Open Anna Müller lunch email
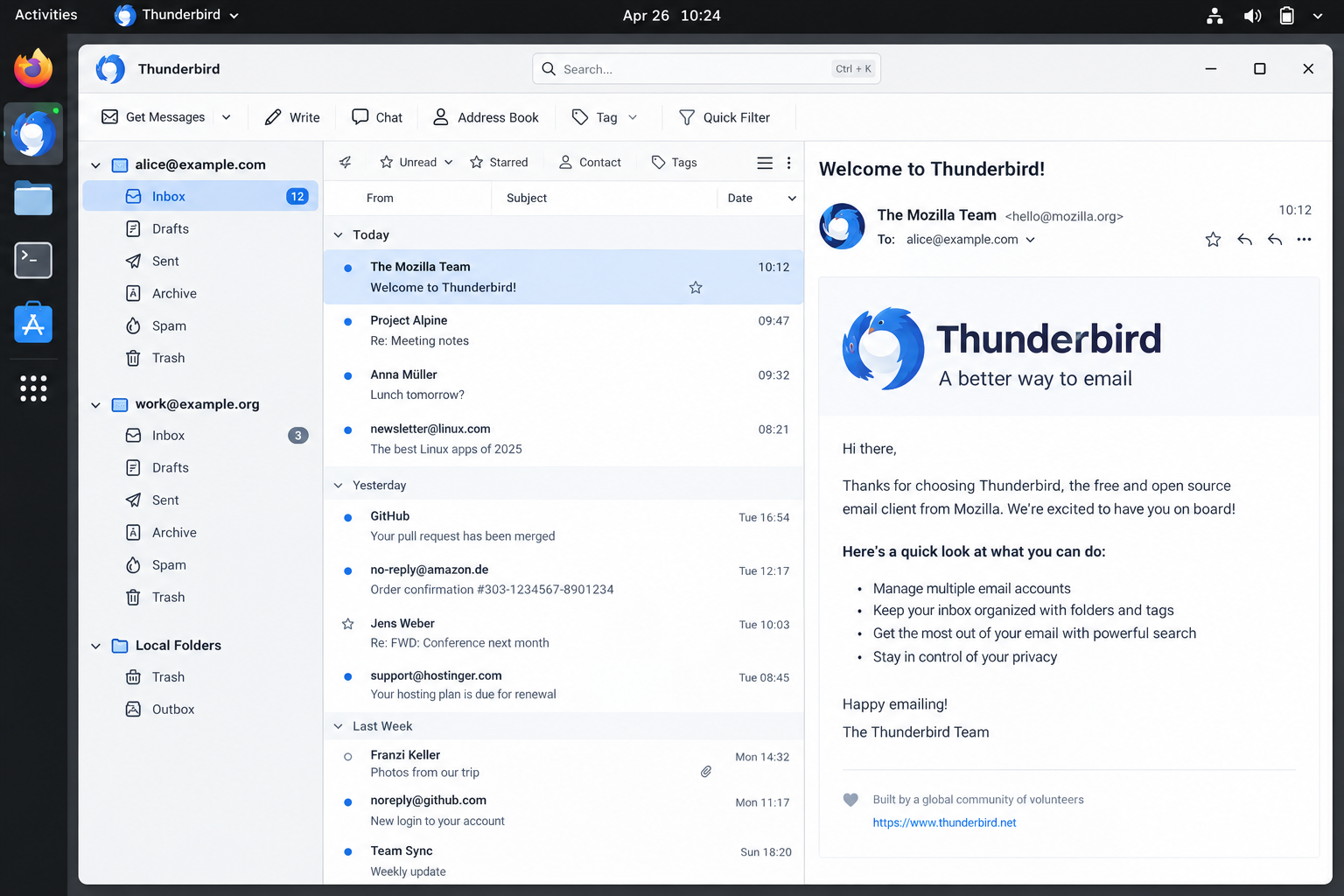Screen dimensions: 1344x896 click(x=563, y=385)
